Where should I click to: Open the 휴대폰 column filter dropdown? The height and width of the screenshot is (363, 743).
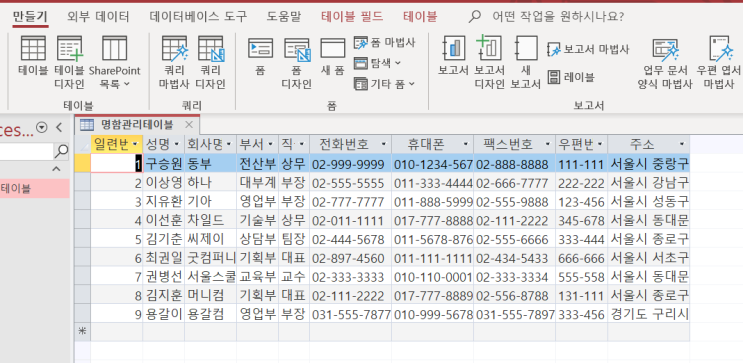(466, 144)
